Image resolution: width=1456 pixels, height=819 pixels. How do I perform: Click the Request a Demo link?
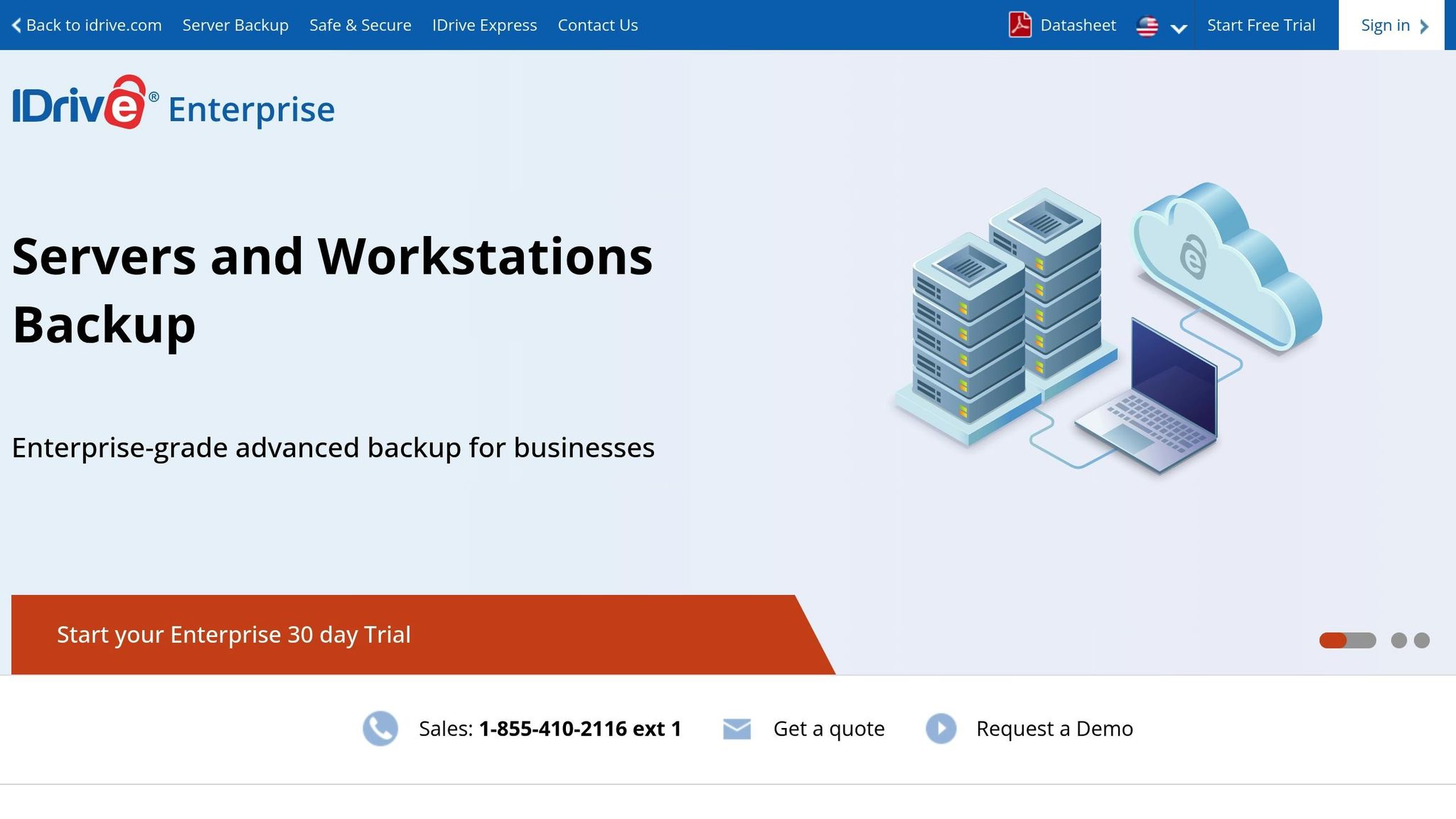click(1054, 728)
